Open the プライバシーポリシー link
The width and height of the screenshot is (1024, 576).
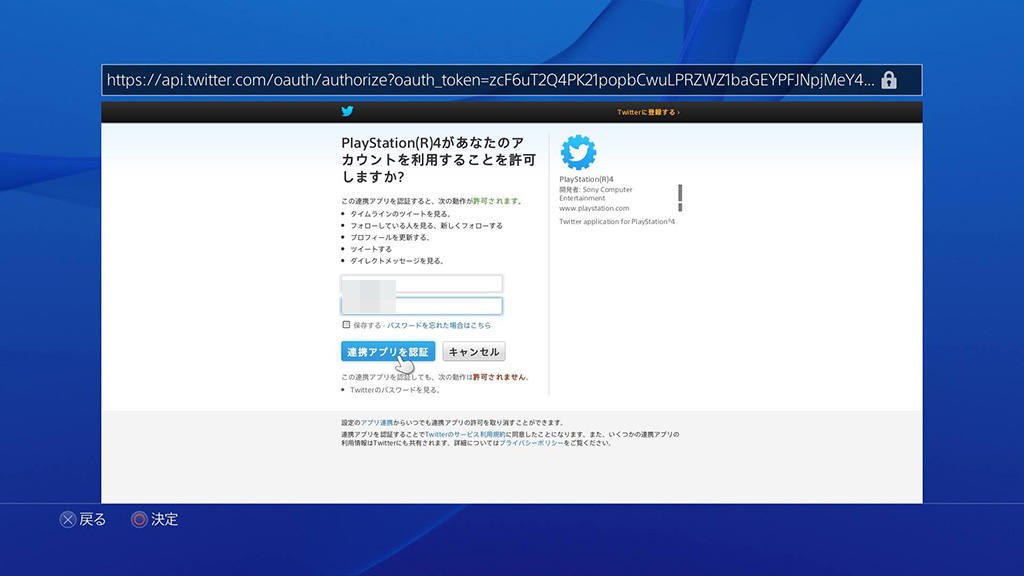point(531,443)
